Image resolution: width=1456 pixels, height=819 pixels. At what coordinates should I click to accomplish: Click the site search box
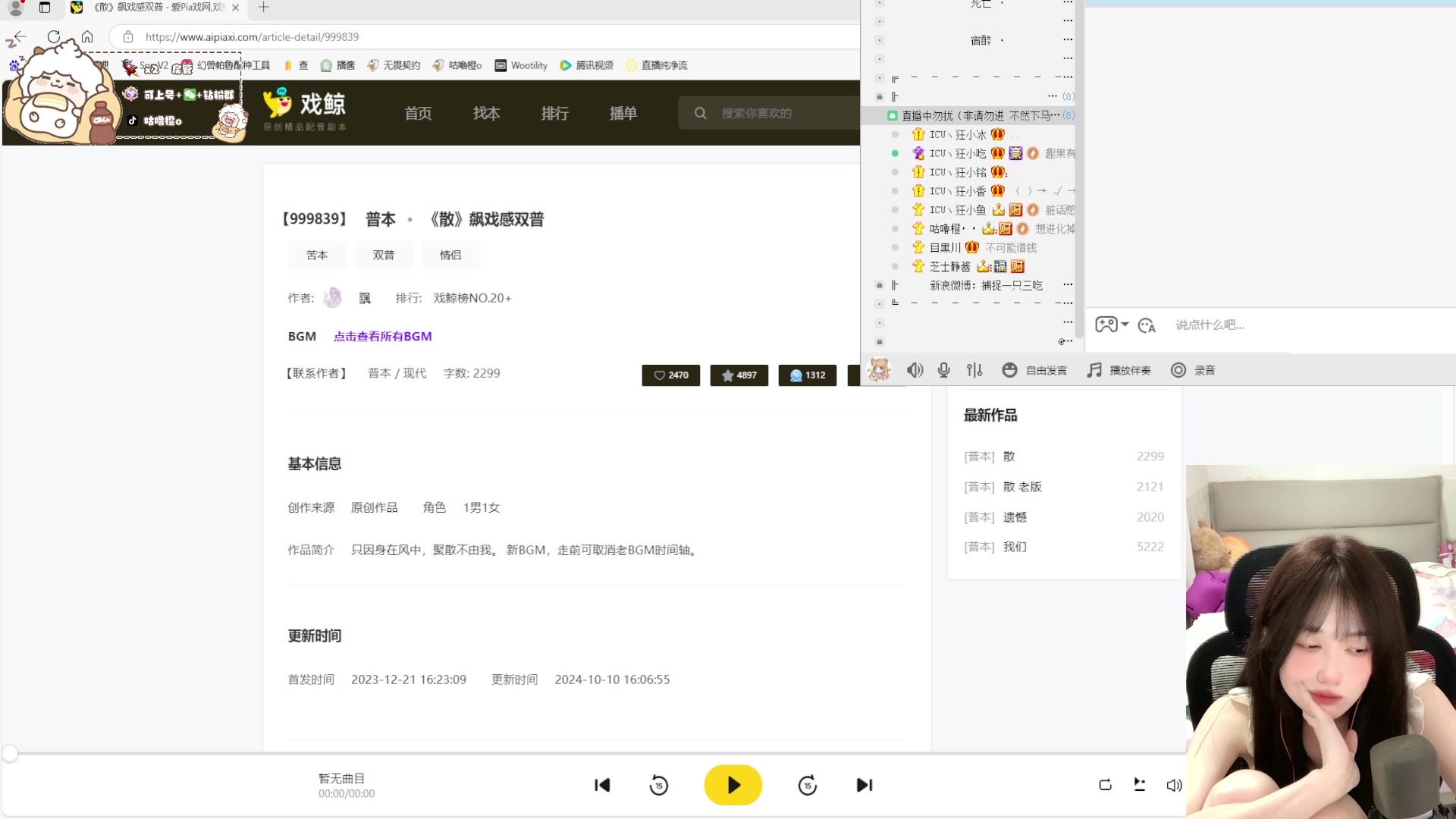click(x=769, y=113)
